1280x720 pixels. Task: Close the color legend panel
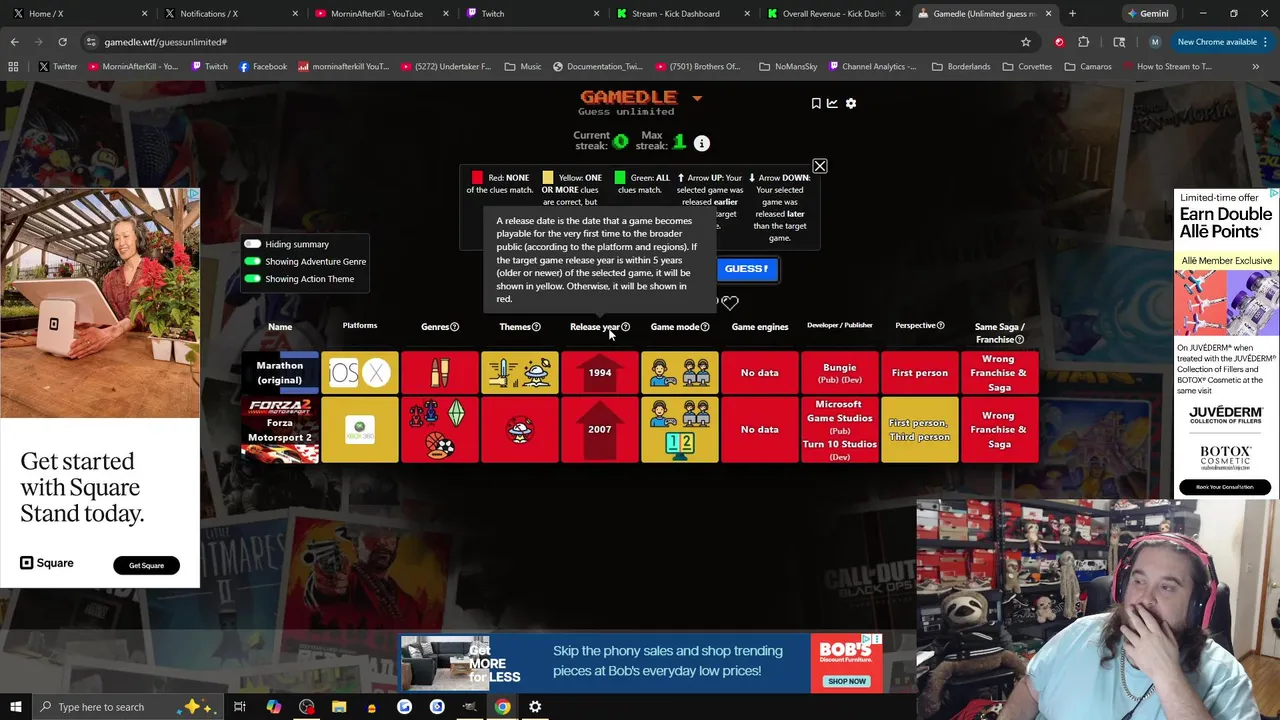[x=820, y=166]
